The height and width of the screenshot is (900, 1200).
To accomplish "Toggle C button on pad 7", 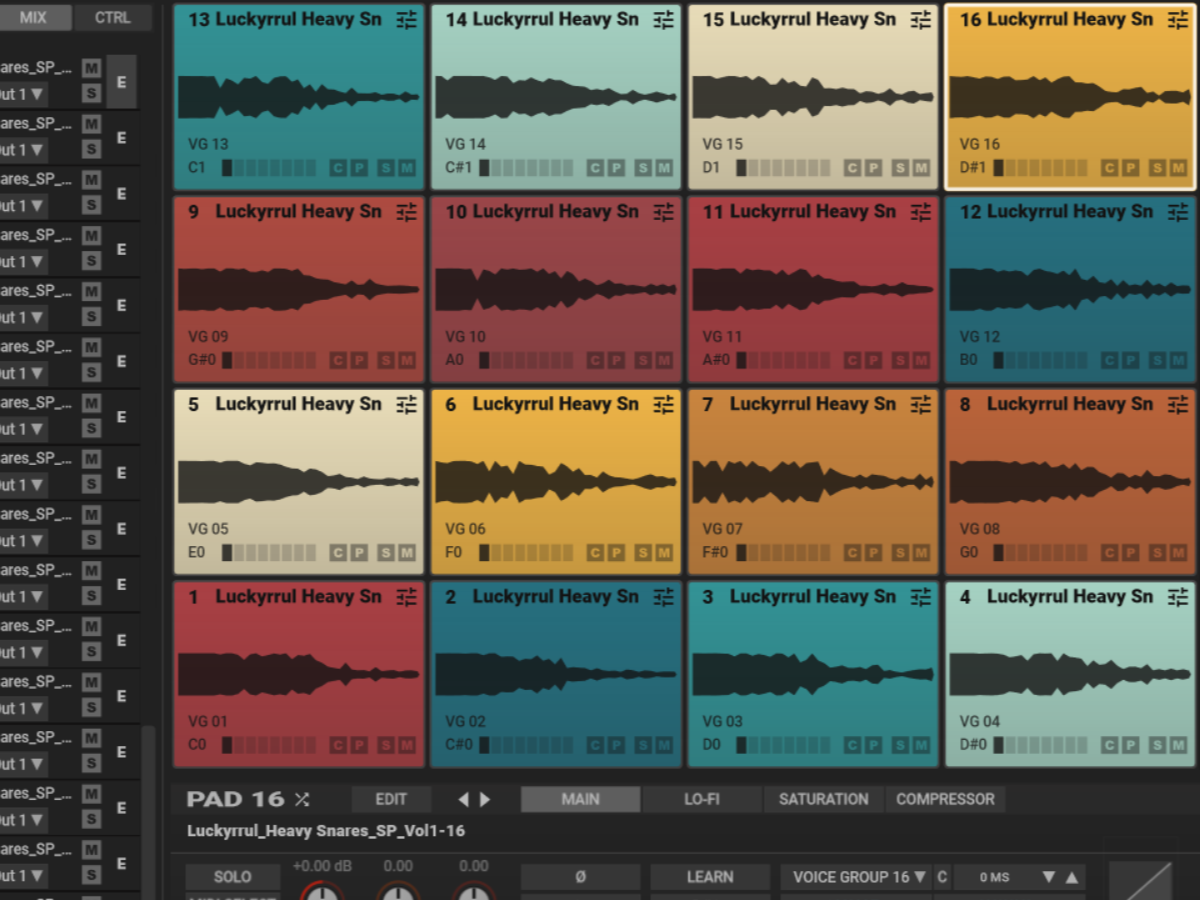I will pos(852,553).
